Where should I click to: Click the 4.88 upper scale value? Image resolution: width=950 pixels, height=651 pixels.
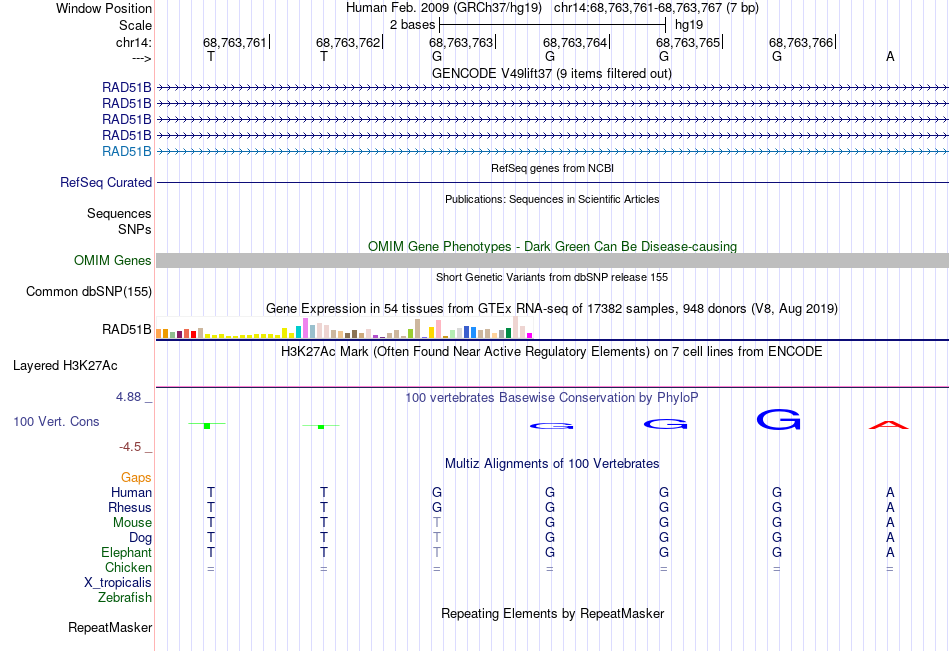click(128, 397)
